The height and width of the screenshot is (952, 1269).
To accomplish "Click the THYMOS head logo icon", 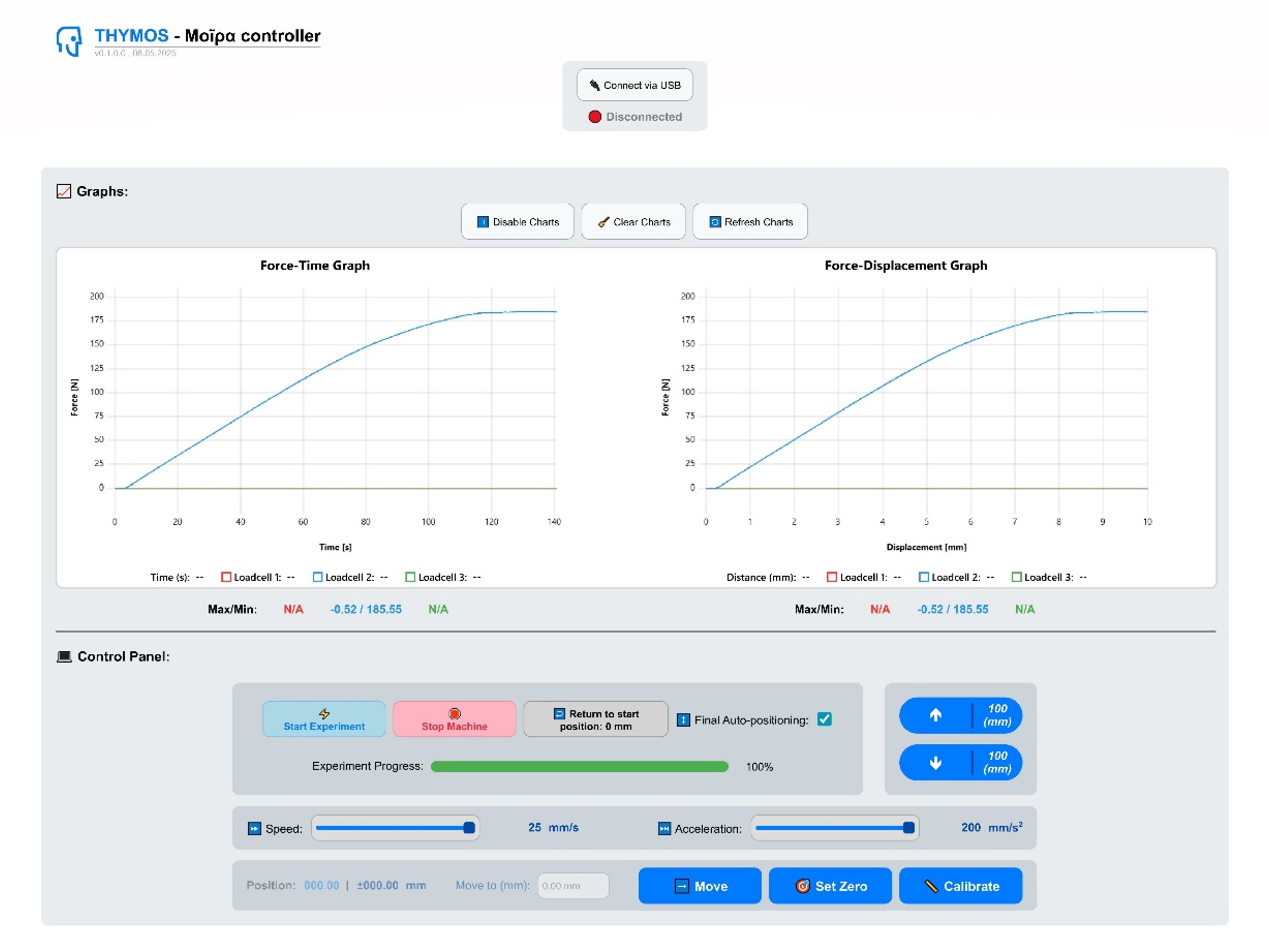I will (69, 40).
